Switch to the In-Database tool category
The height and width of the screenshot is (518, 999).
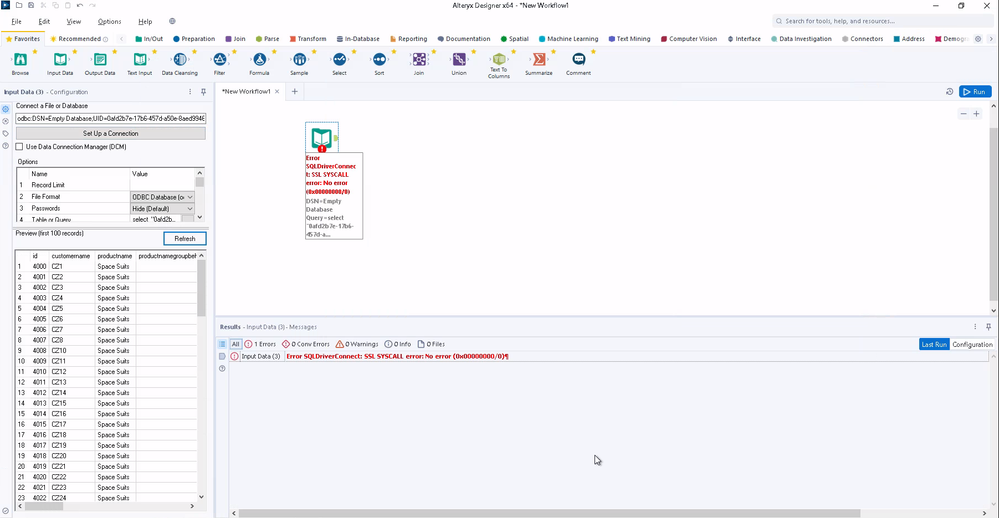pyautogui.click(x=358, y=39)
